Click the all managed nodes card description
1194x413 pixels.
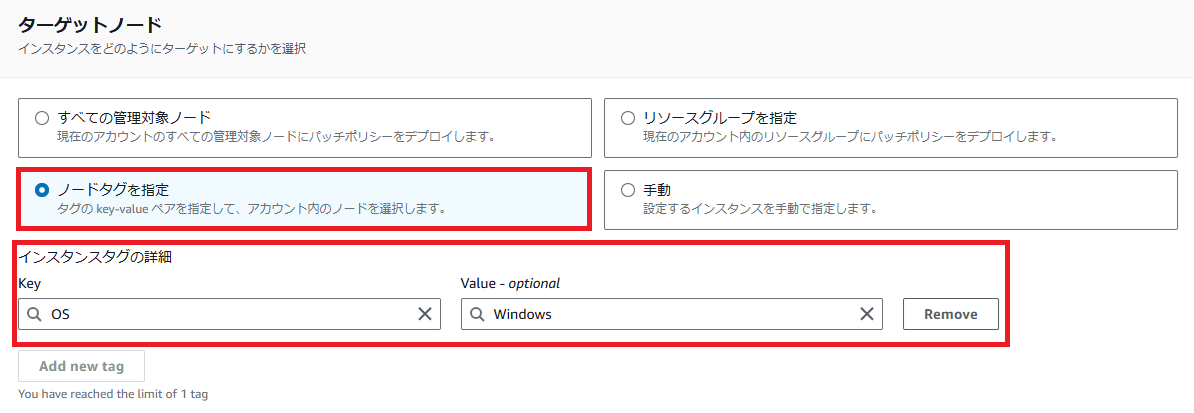click(x=276, y=138)
